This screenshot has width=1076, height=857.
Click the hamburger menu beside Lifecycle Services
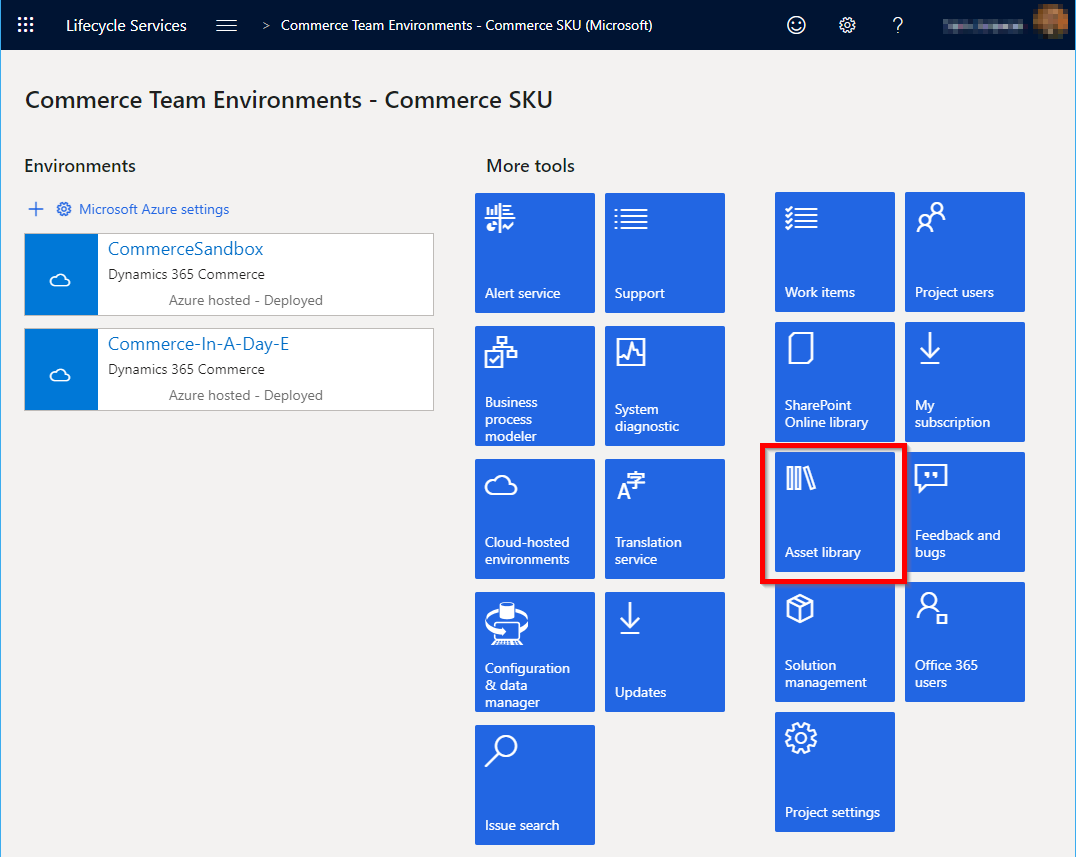point(226,24)
